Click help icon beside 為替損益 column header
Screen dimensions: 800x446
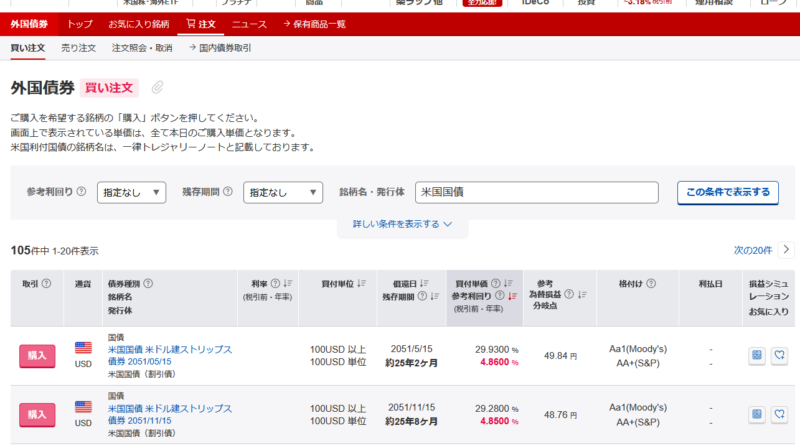click(569, 294)
